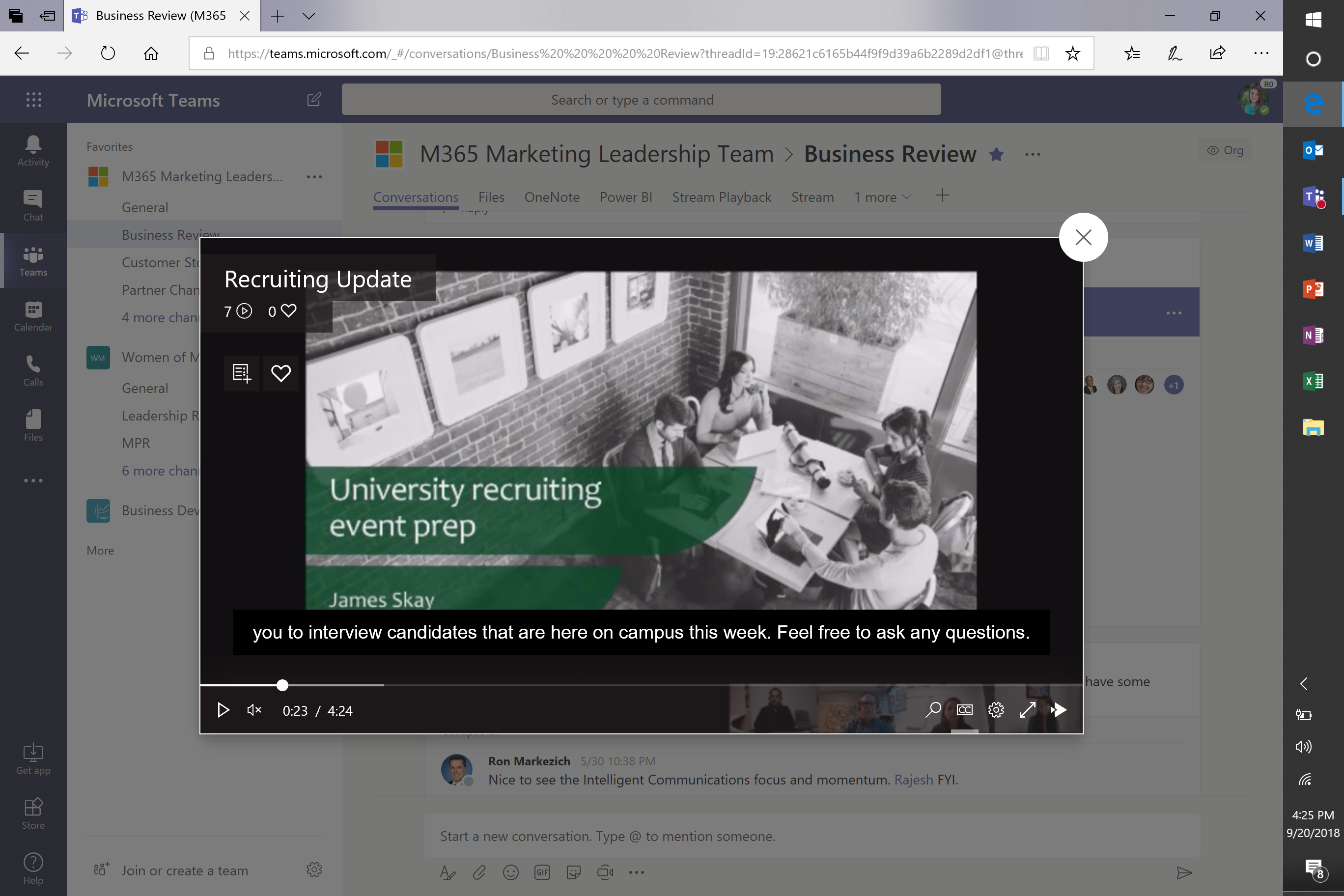Open Calls in the Teams sidebar
The image size is (1344, 896).
[x=33, y=371]
